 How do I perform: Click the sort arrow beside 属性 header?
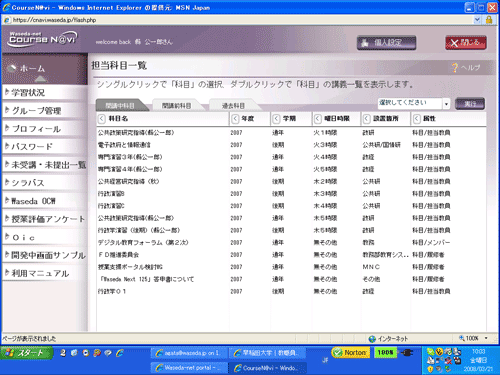416,119
